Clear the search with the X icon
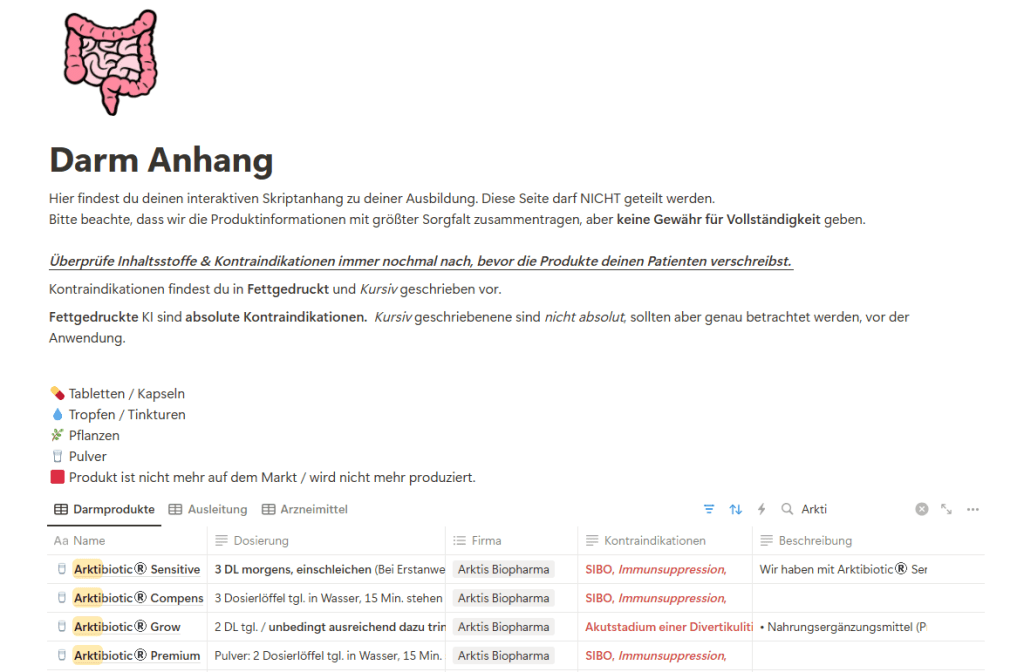 [x=921, y=509]
